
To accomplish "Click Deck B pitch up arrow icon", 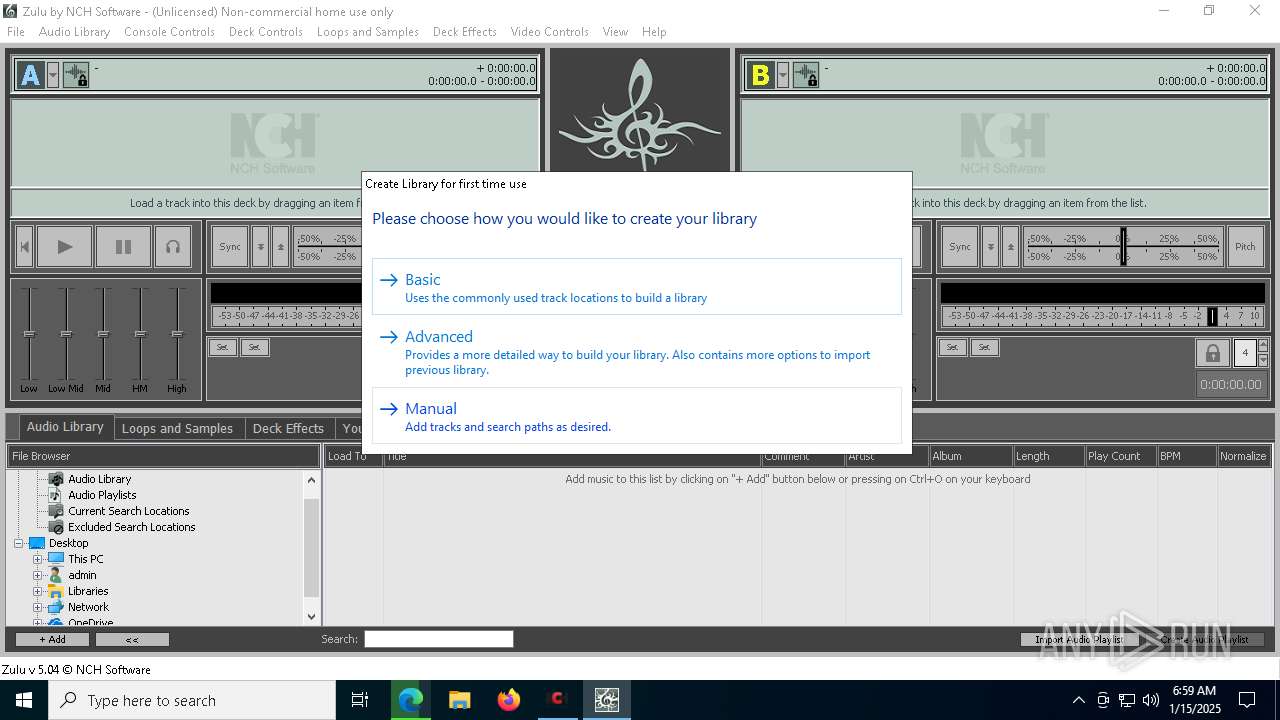I will coord(1010,247).
